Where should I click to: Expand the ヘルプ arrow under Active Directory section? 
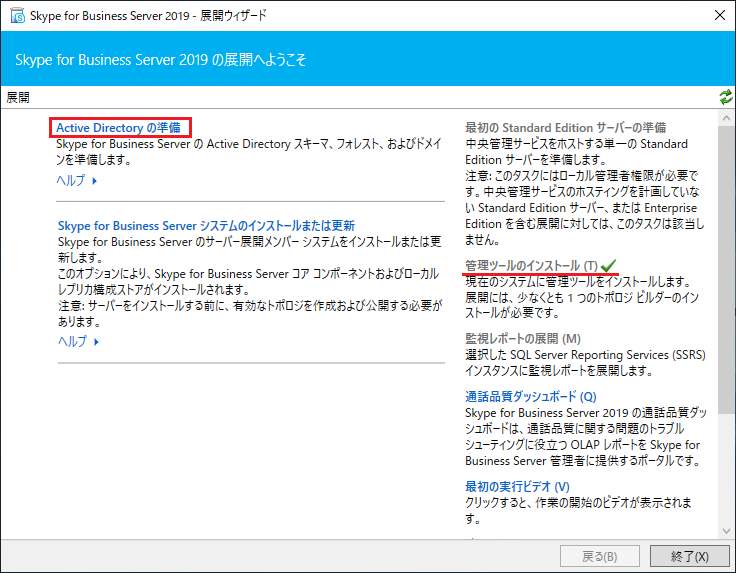tap(95, 181)
